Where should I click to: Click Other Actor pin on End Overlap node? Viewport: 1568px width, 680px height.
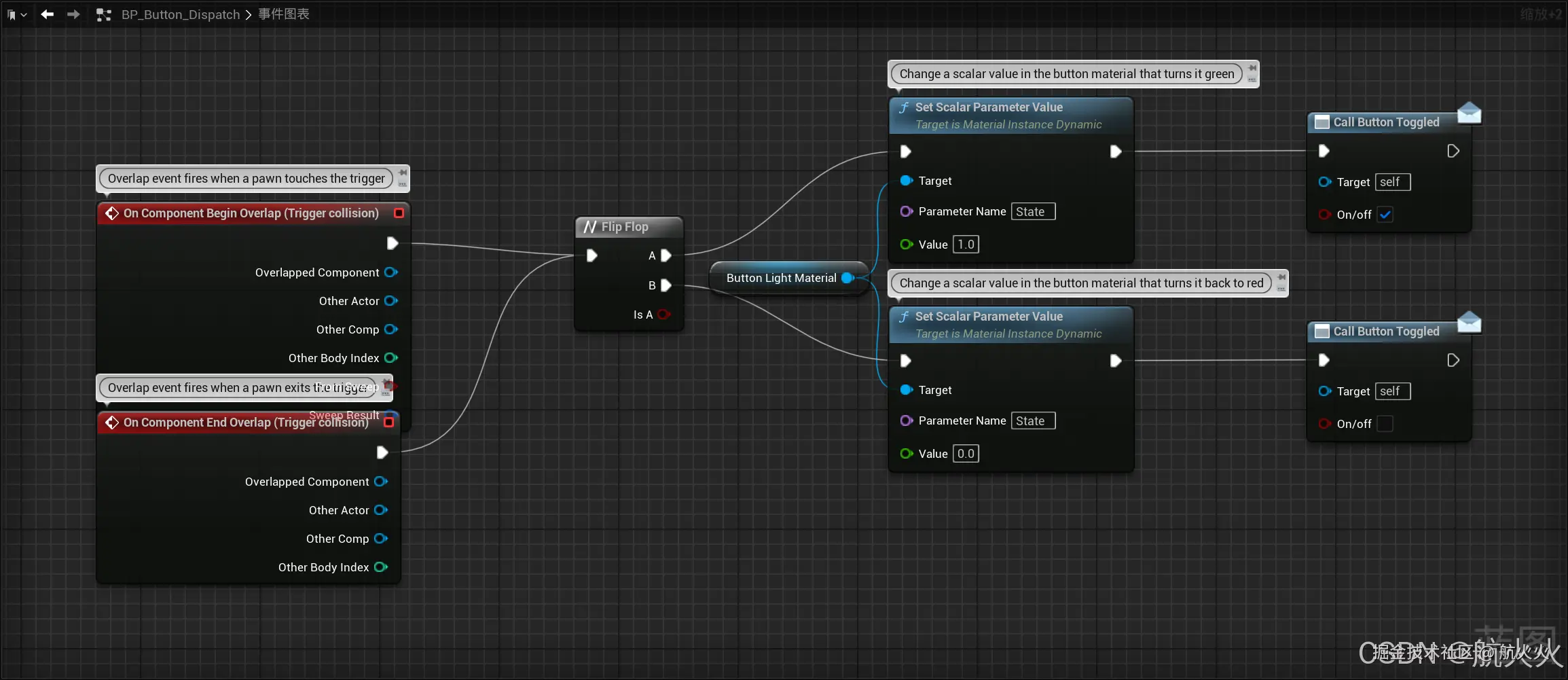[381, 510]
